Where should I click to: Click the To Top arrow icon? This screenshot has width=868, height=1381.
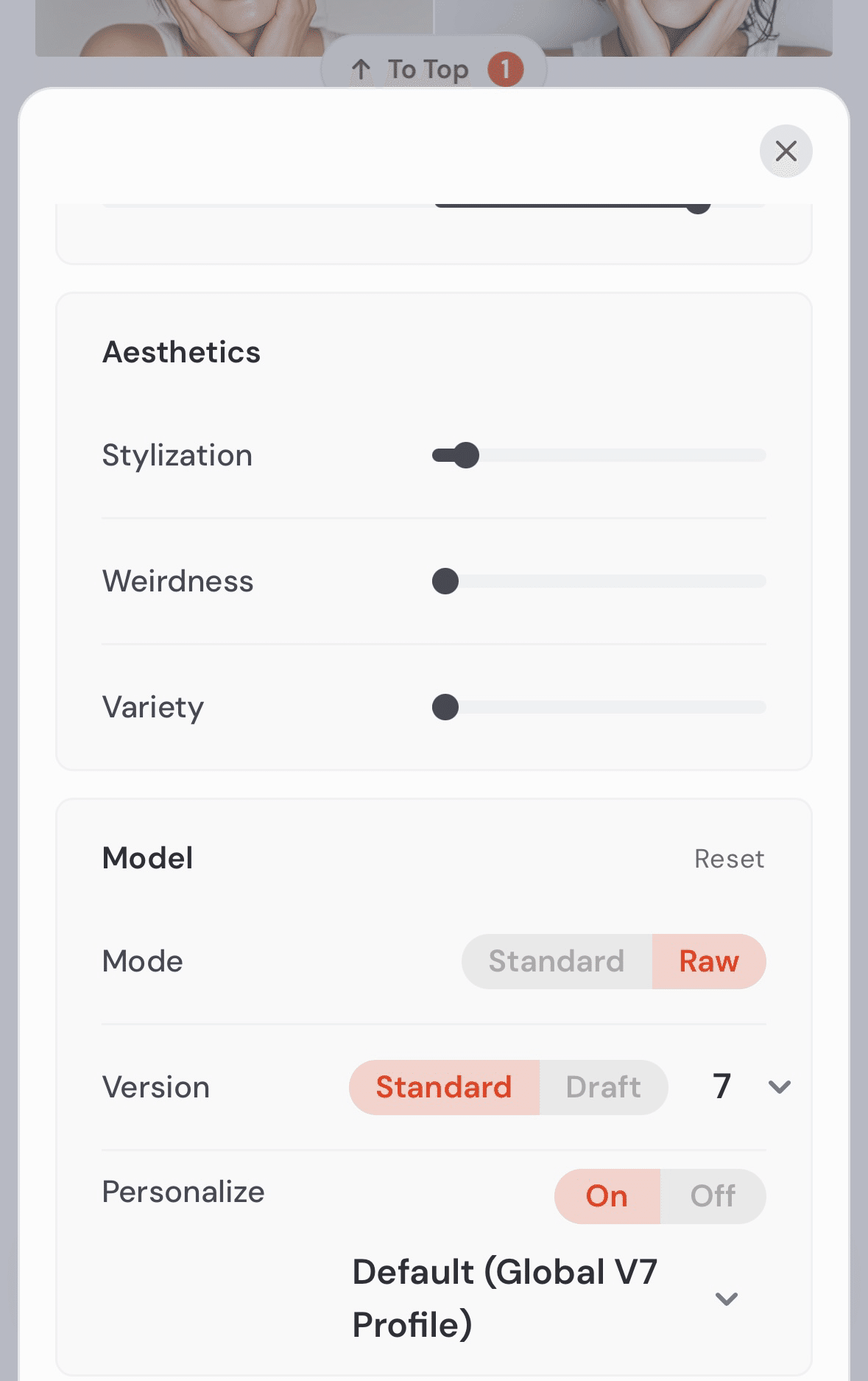coord(361,70)
